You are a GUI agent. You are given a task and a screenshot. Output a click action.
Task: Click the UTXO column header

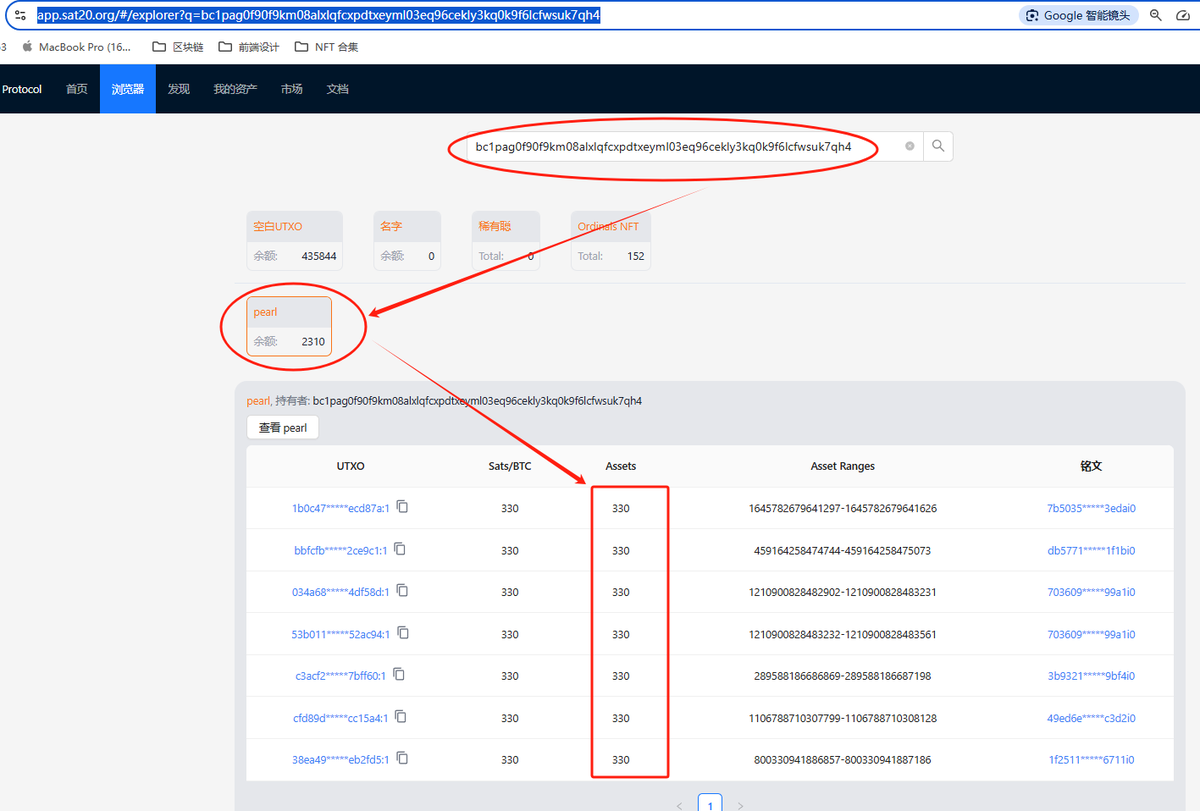click(351, 466)
